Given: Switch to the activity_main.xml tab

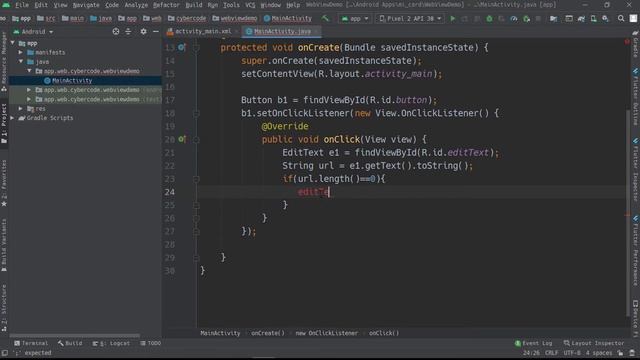Looking at the screenshot, I should 202,31.
